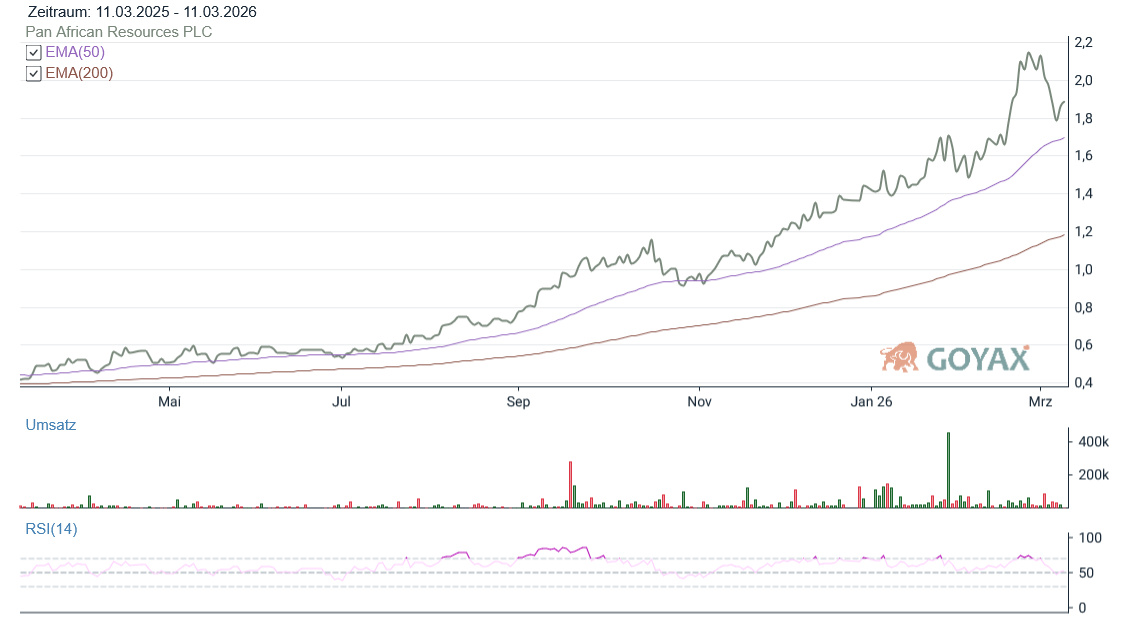Click the GOYAX watermark text
This screenshot has height=617, width=1140.
coord(978,359)
